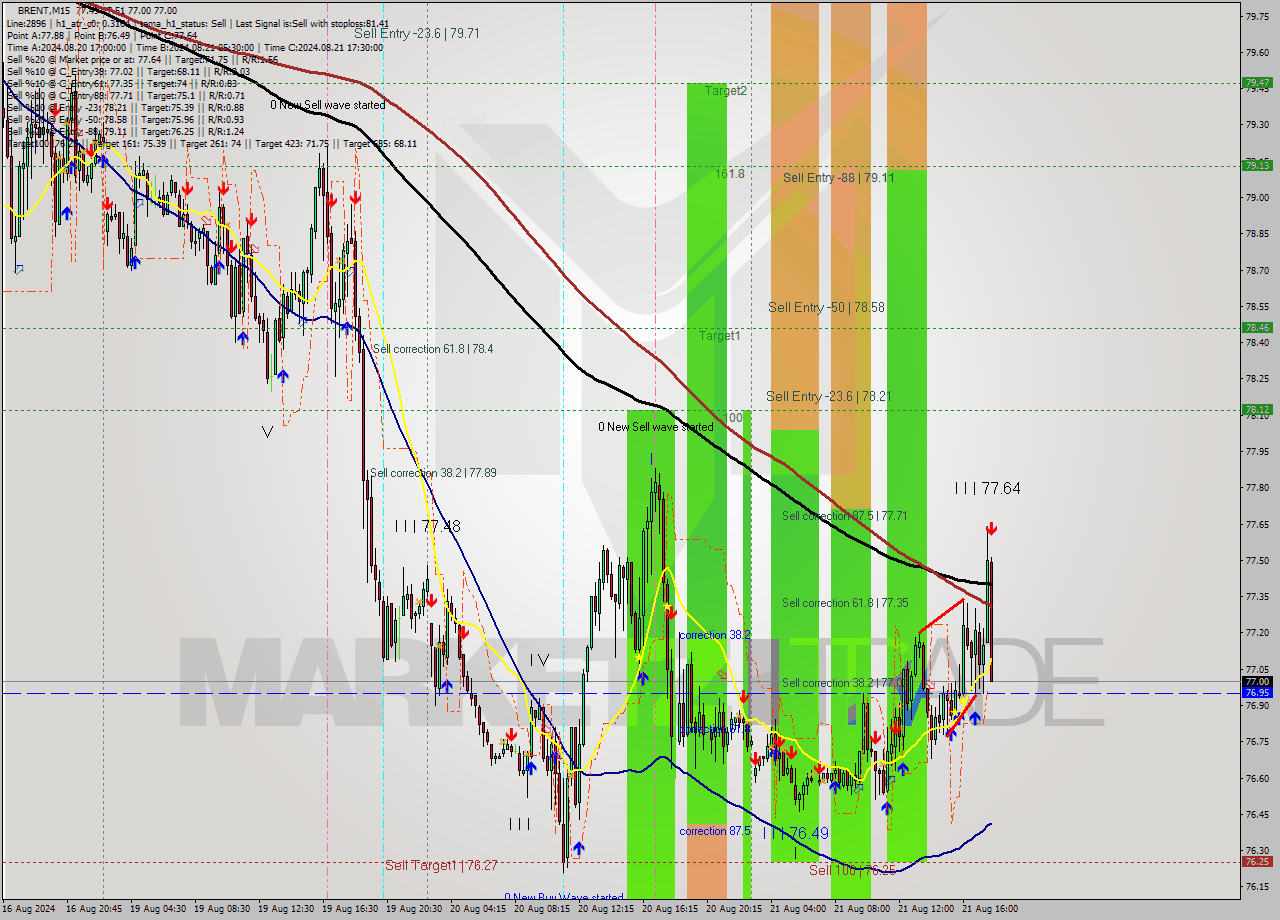Click '20 Aug 04:15' on the time axis

click(x=478, y=909)
